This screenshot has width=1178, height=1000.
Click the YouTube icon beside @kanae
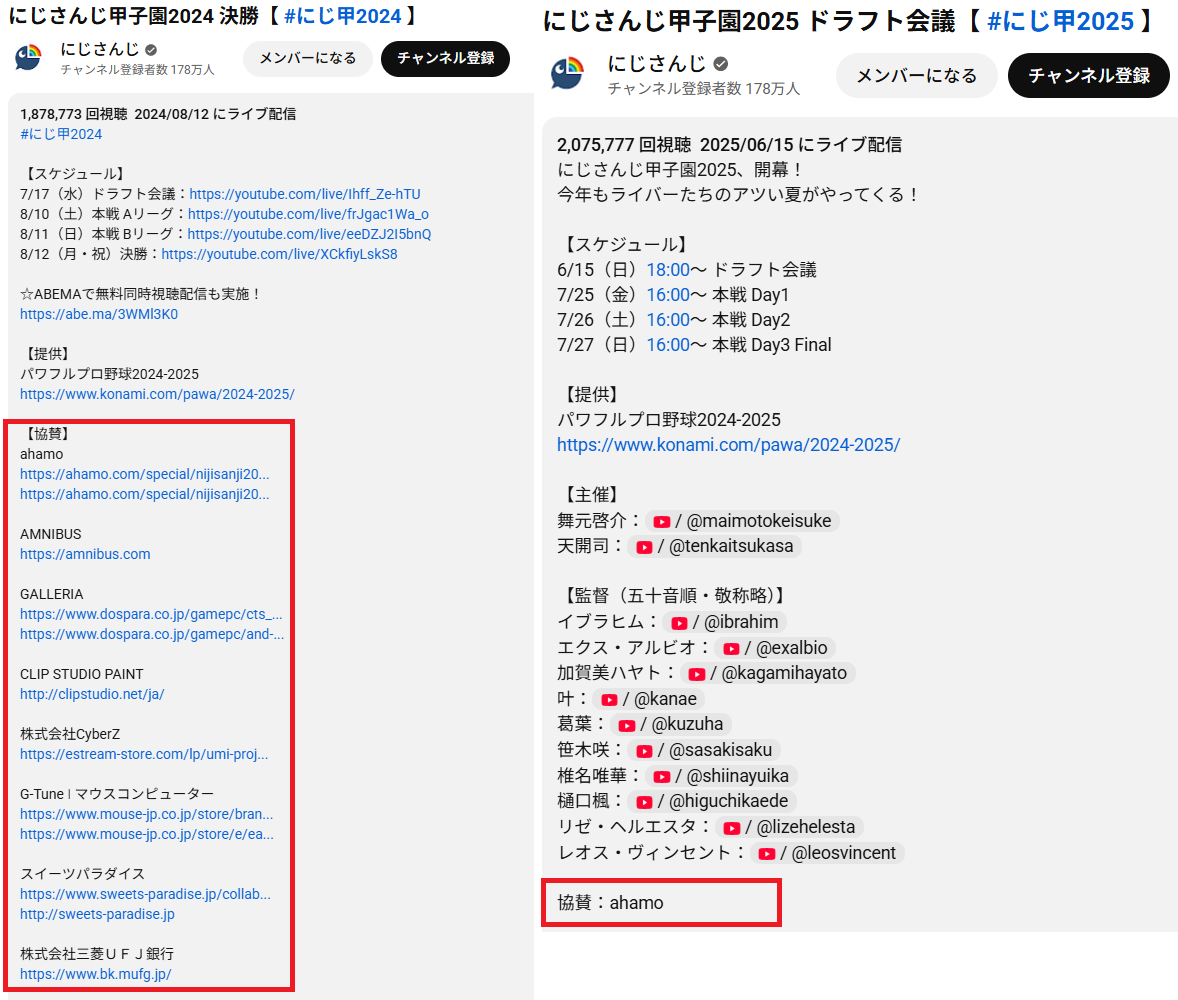point(609,699)
